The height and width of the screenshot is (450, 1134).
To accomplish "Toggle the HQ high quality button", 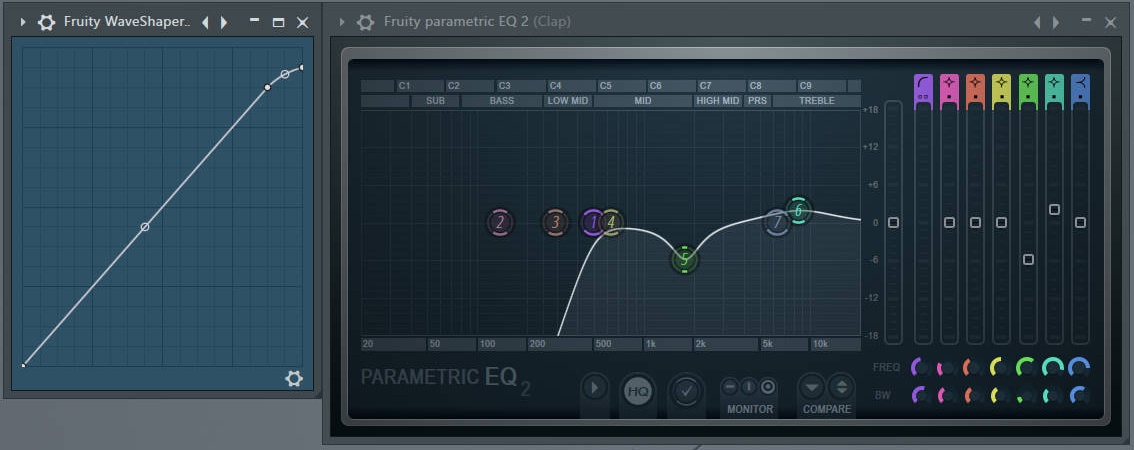I will (x=638, y=391).
